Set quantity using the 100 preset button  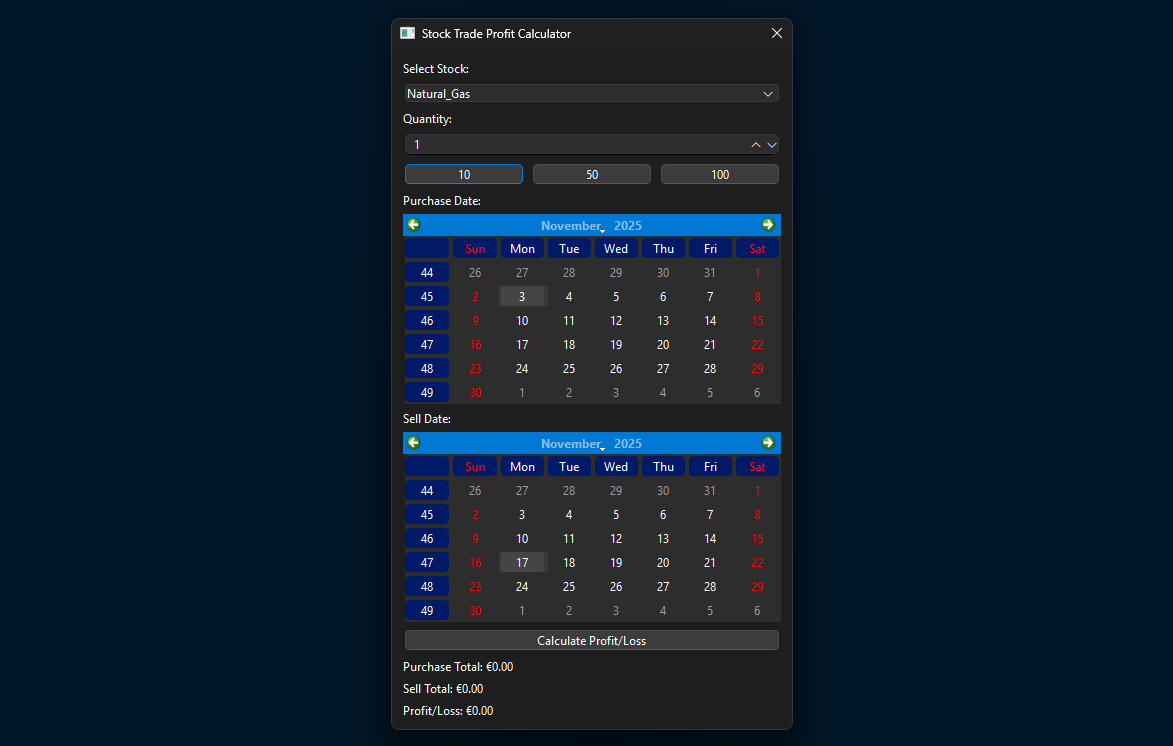pos(719,173)
